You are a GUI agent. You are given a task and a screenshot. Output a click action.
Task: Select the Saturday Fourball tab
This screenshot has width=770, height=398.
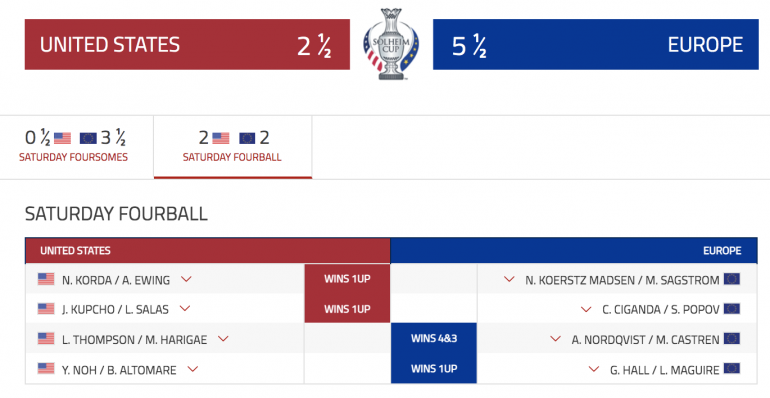point(233,147)
